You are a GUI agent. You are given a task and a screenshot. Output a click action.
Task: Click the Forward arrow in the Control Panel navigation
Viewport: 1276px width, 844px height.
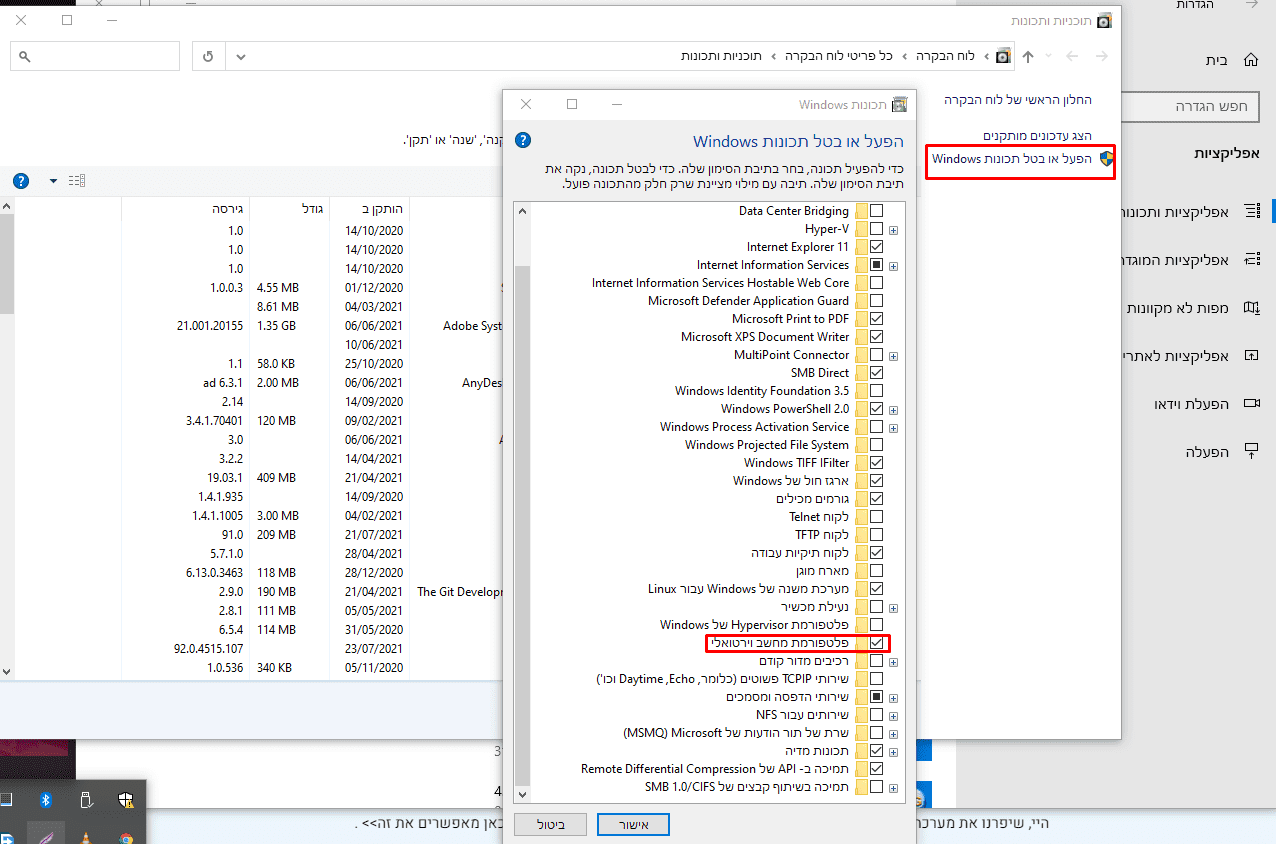coord(1072,56)
